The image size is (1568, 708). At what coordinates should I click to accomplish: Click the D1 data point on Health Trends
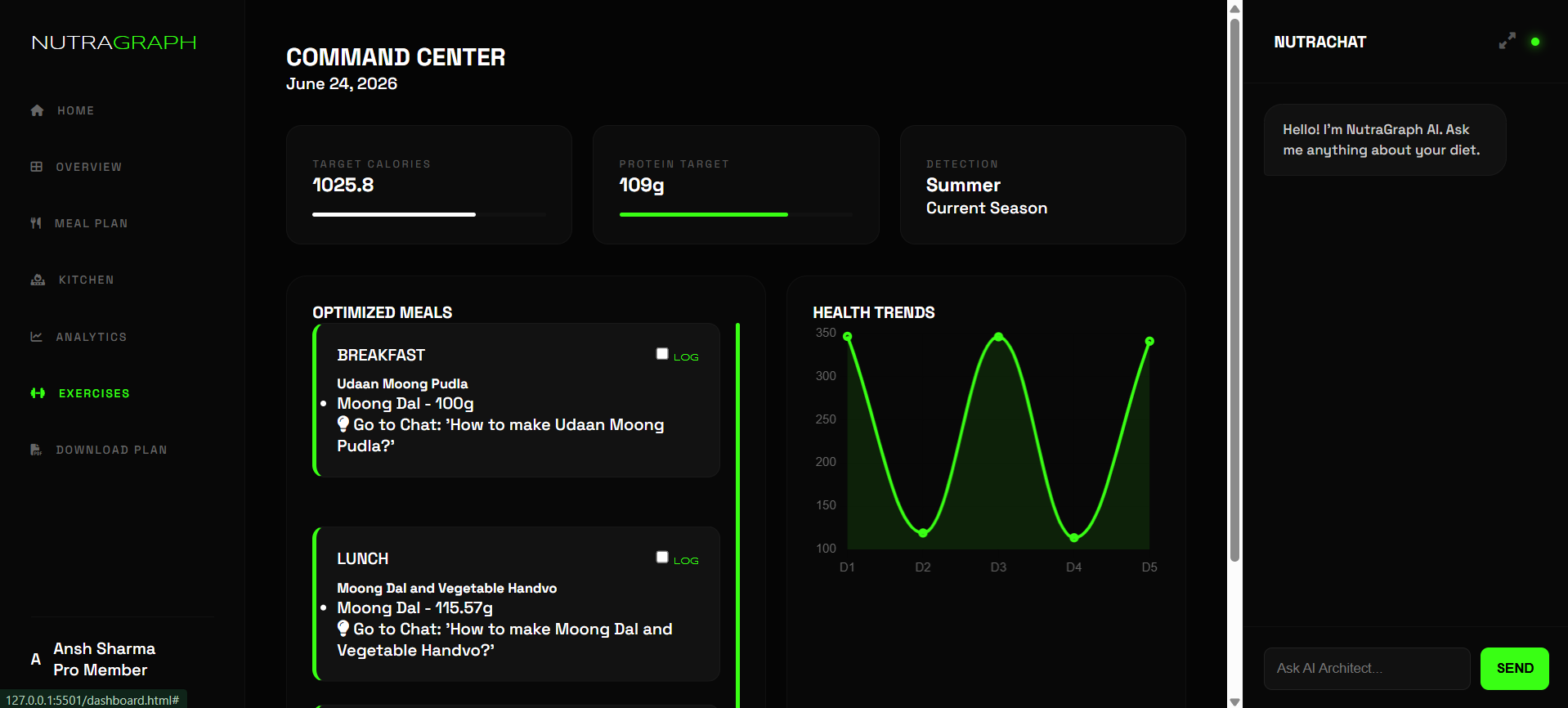848,337
